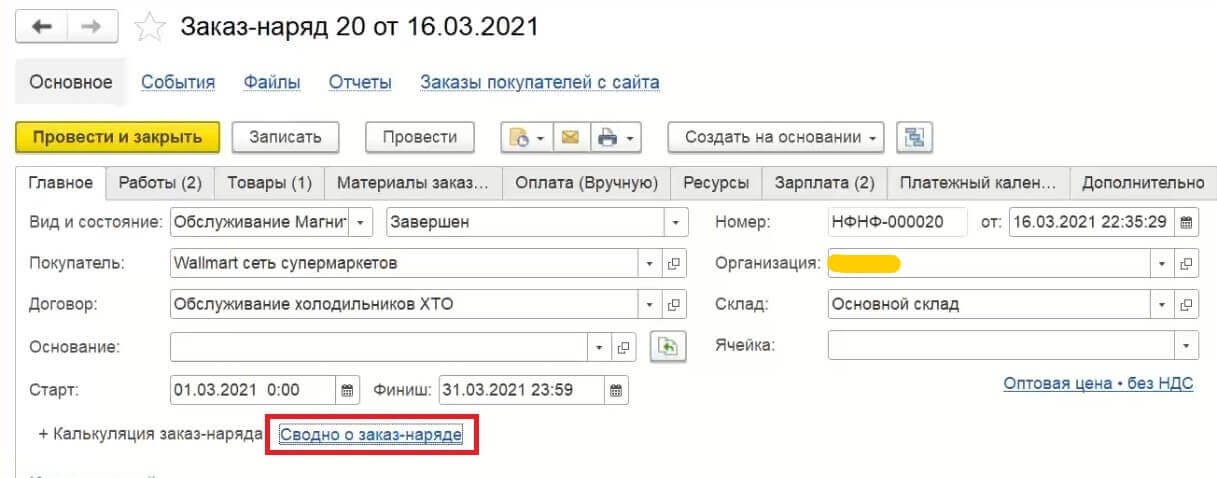Go forward with the right arrow button
Viewport: 1217px width, 478px height.
(x=92, y=27)
